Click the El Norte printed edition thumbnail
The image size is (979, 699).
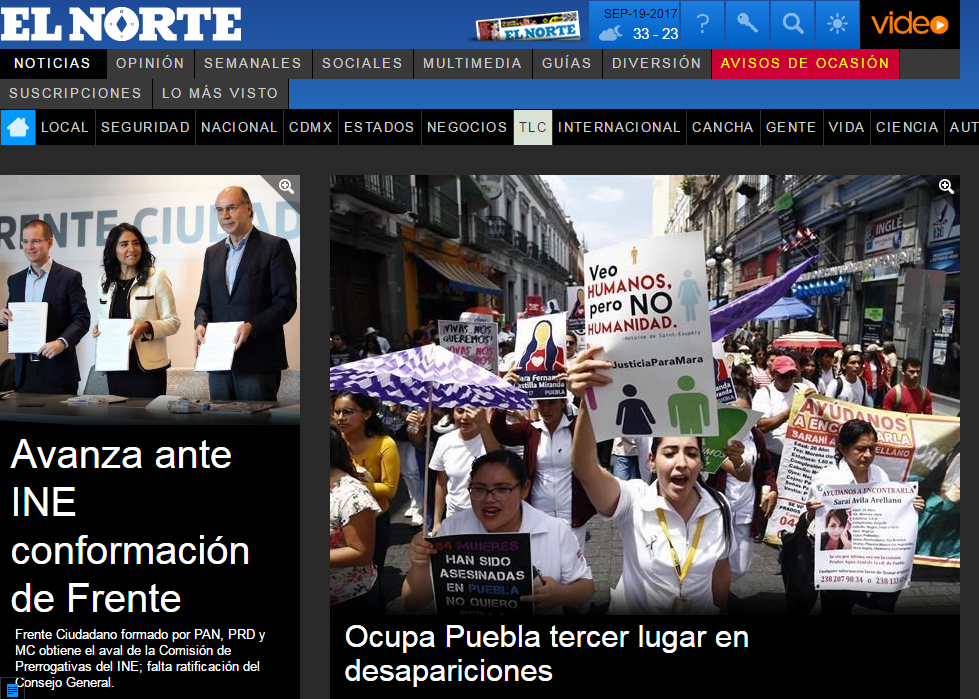pos(527,26)
